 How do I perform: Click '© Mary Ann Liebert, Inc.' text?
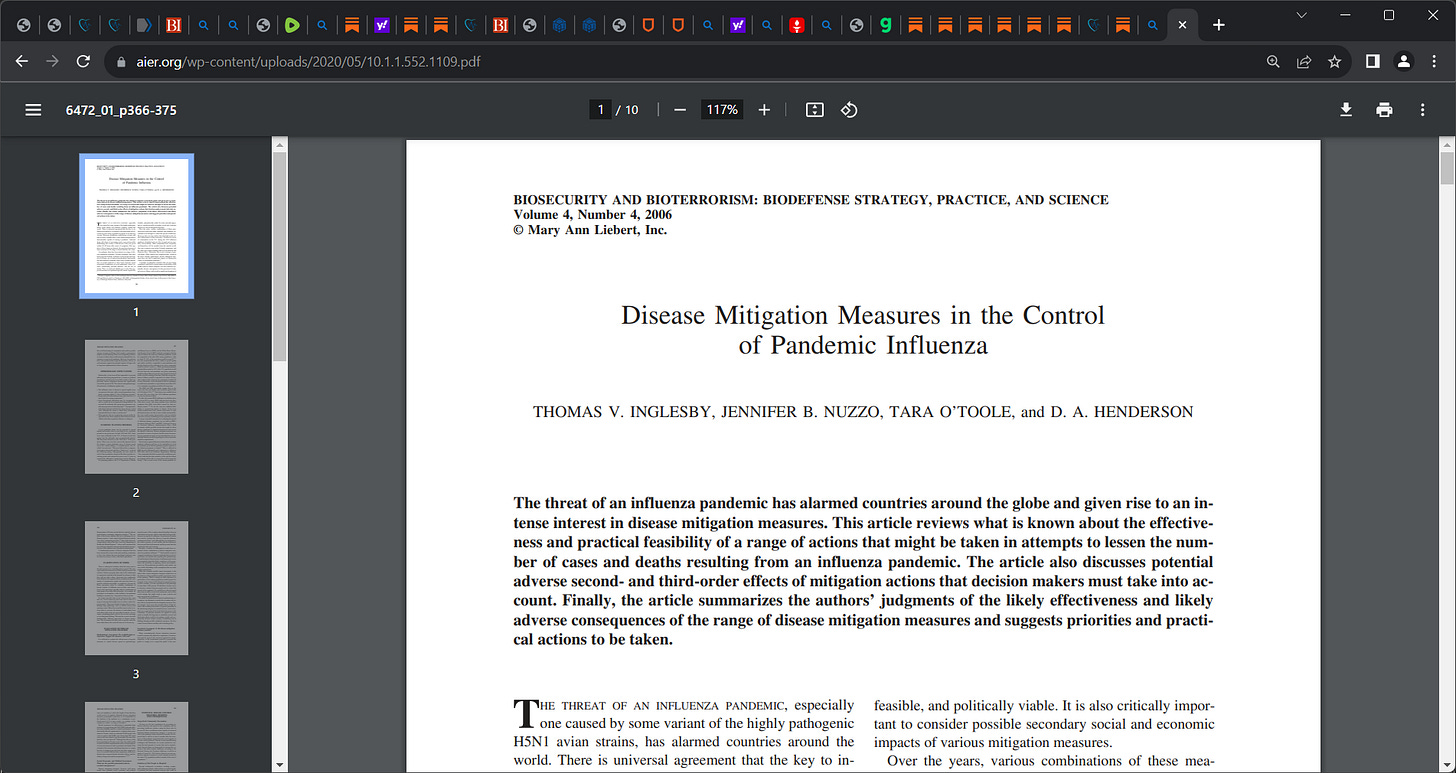coord(590,230)
